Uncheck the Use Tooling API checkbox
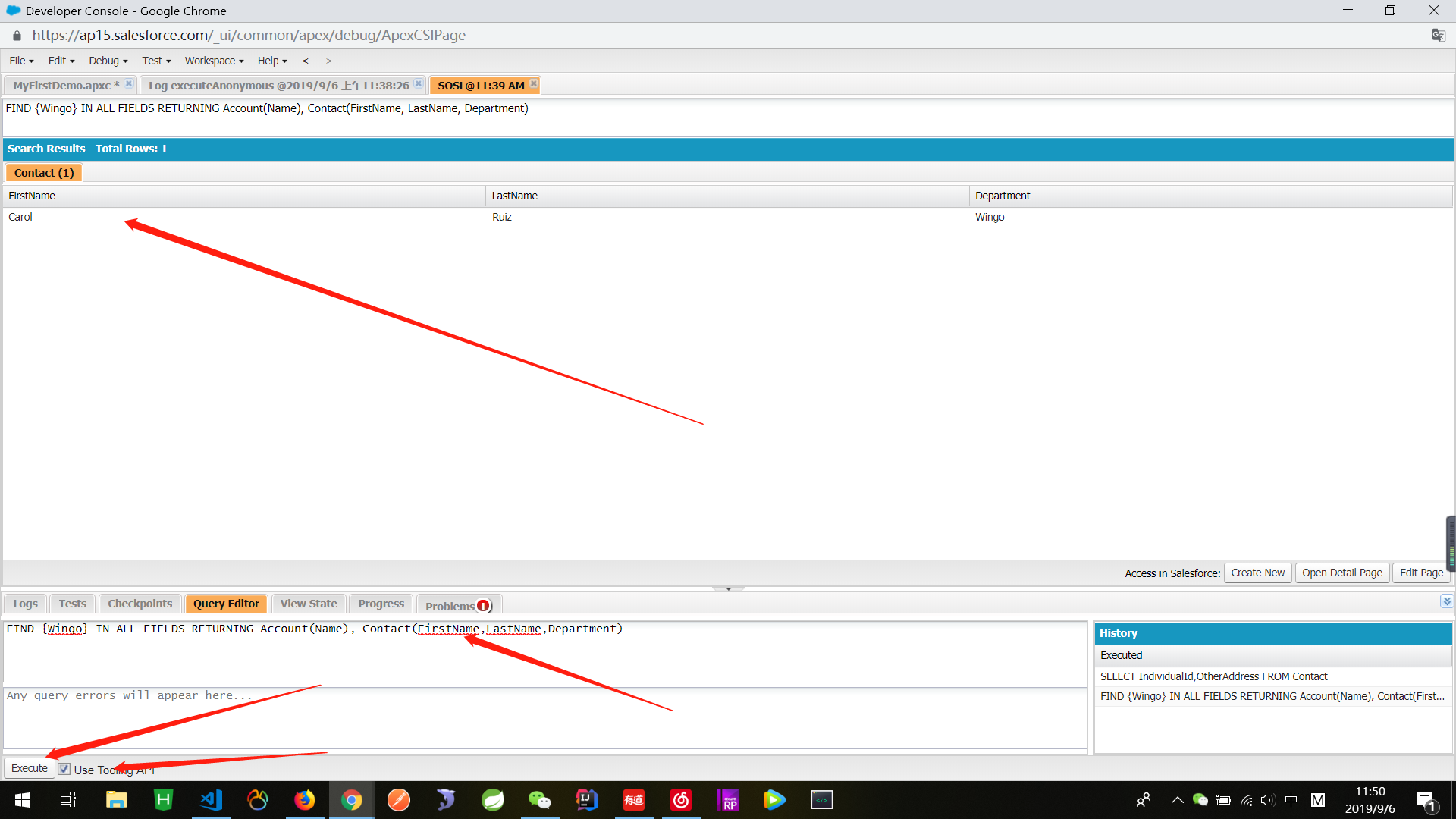Viewport: 1456px width, 819px height. [64, 768]
